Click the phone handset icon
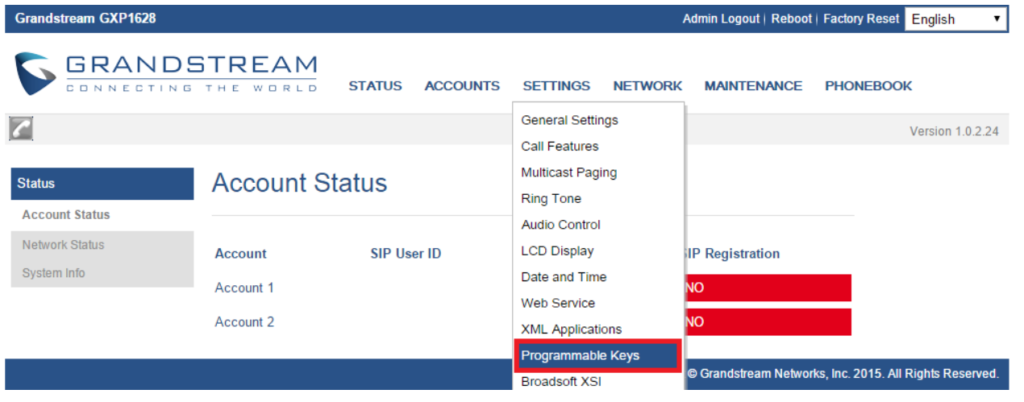The height and width of the screenshot is (402, 1024). [x=21, y=130]
